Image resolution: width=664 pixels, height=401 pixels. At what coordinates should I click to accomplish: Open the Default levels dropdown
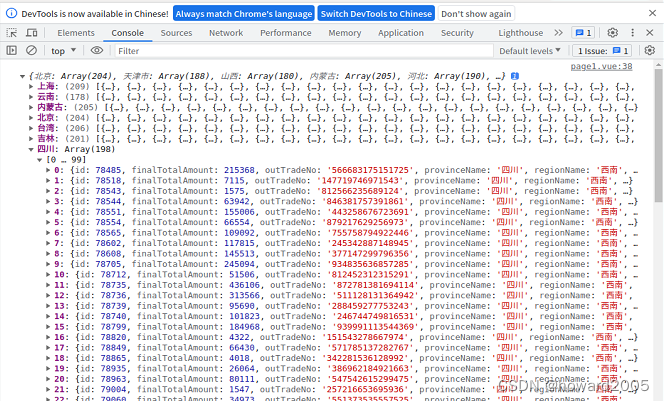530,50
